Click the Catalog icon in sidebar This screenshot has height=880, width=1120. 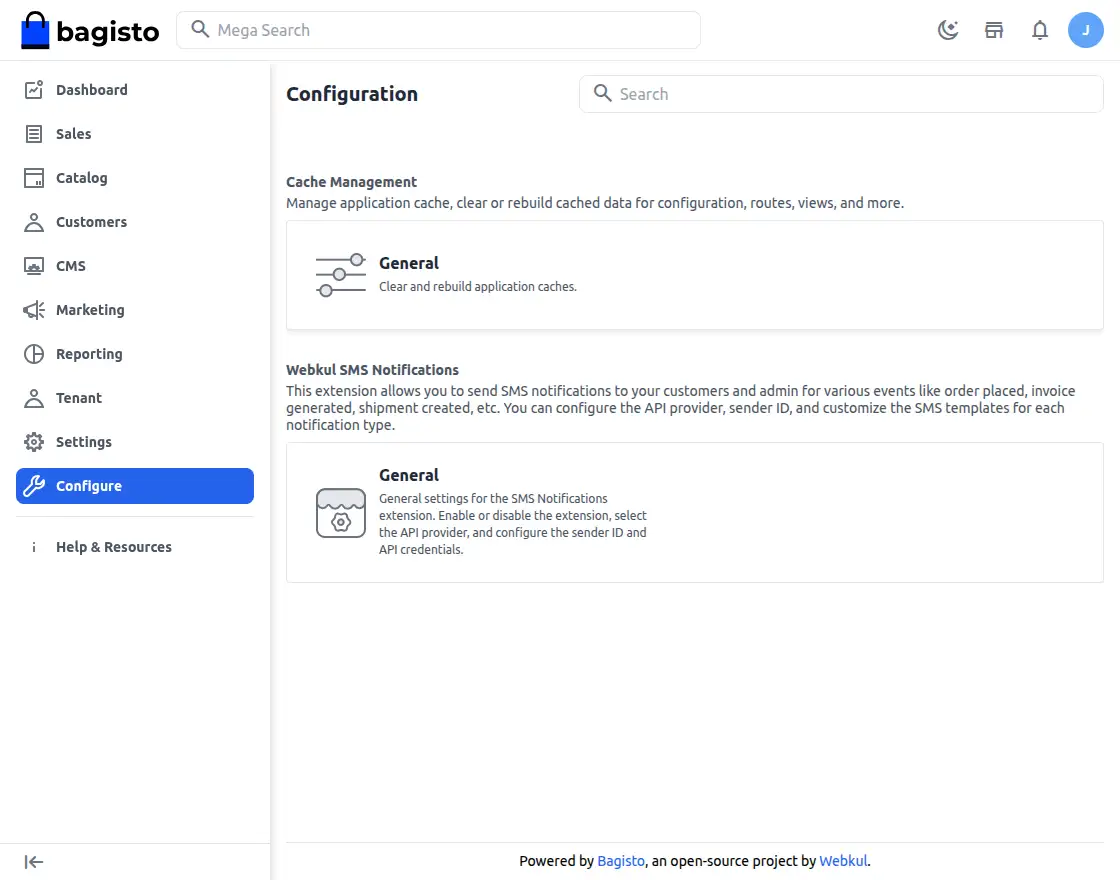[34, 178]
